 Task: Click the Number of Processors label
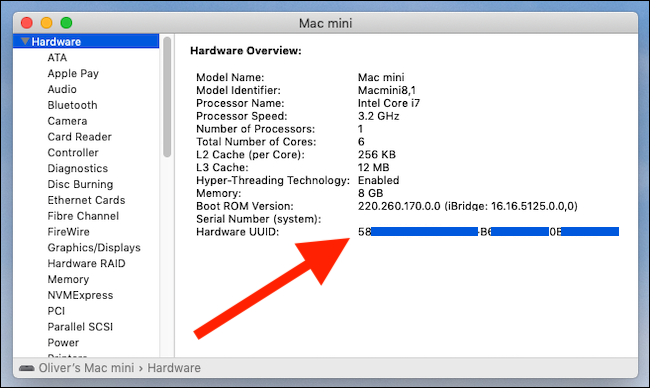[255, 129]
